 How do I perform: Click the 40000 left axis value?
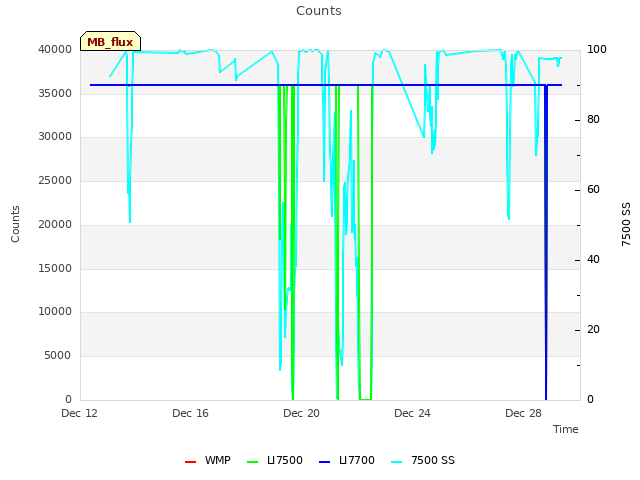pos(55,49)
